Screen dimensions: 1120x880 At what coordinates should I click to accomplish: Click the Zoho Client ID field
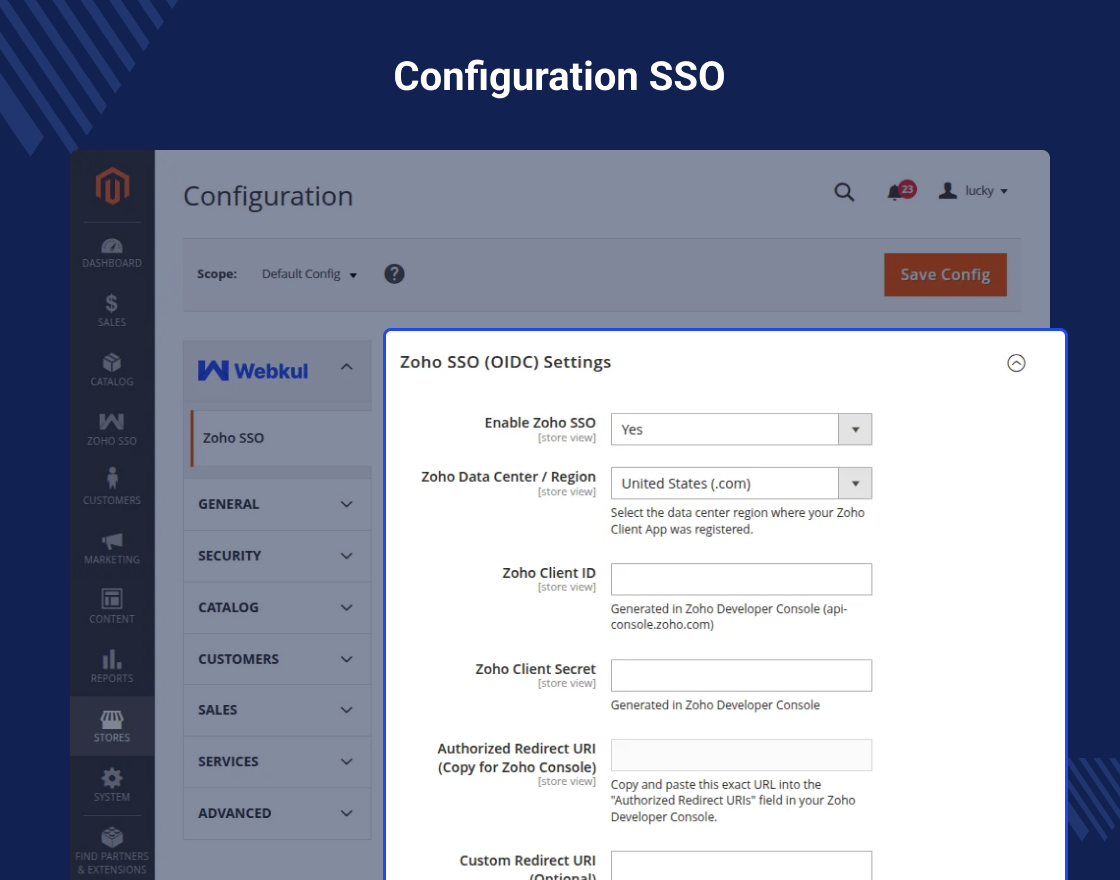coord(741,579)
